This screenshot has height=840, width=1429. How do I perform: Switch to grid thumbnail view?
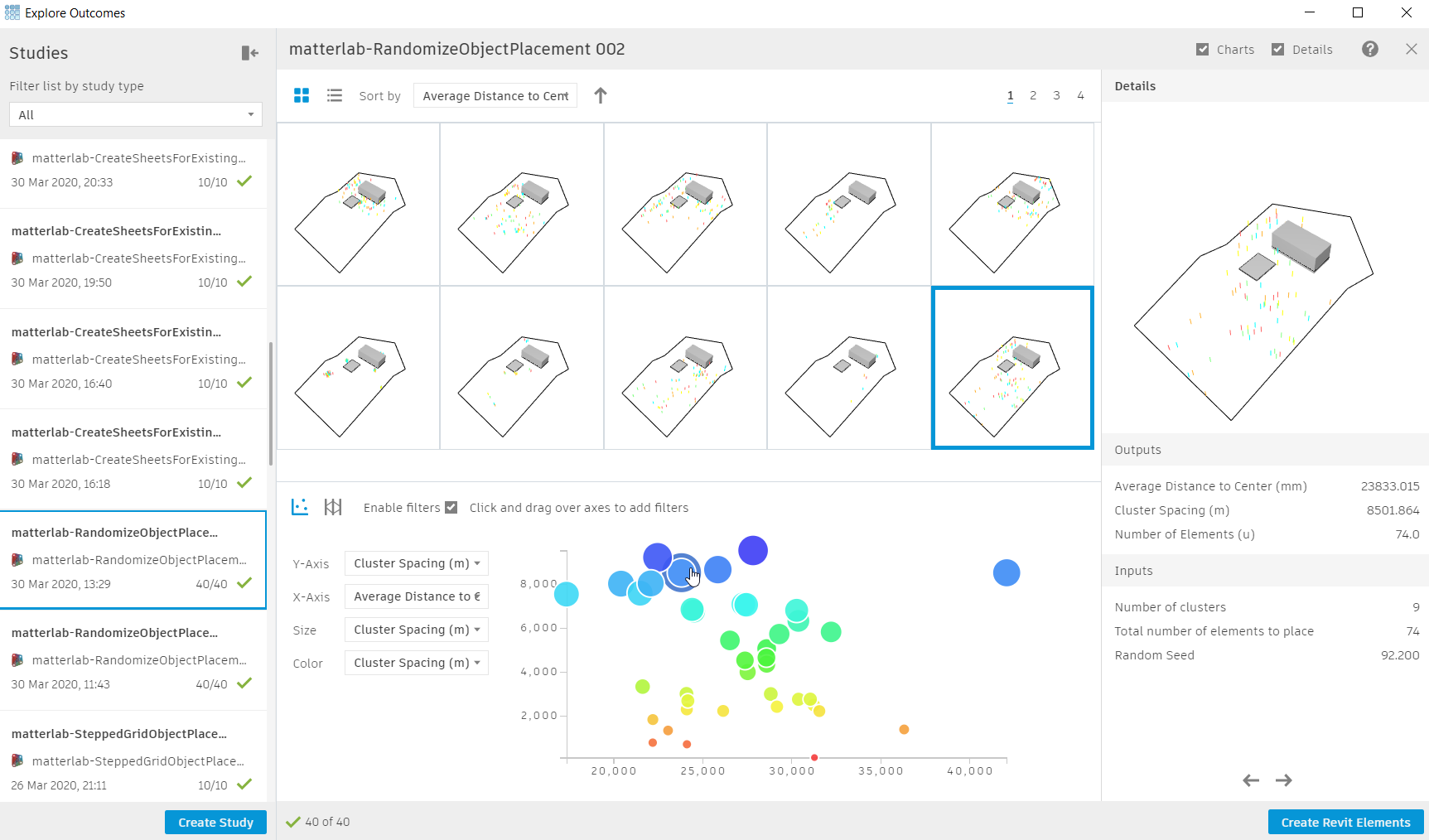click(302, 96)
